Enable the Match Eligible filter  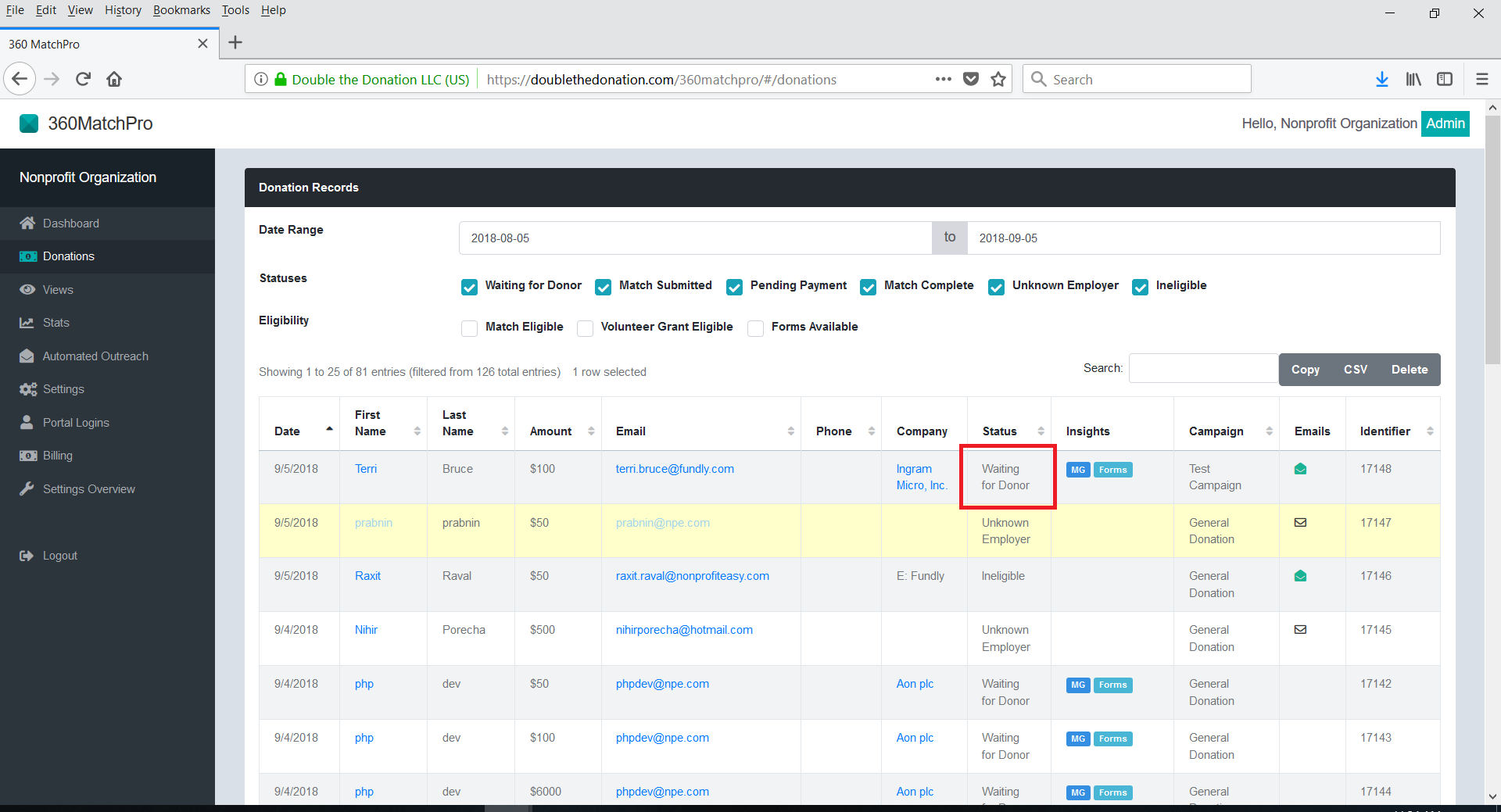point(469,328)
